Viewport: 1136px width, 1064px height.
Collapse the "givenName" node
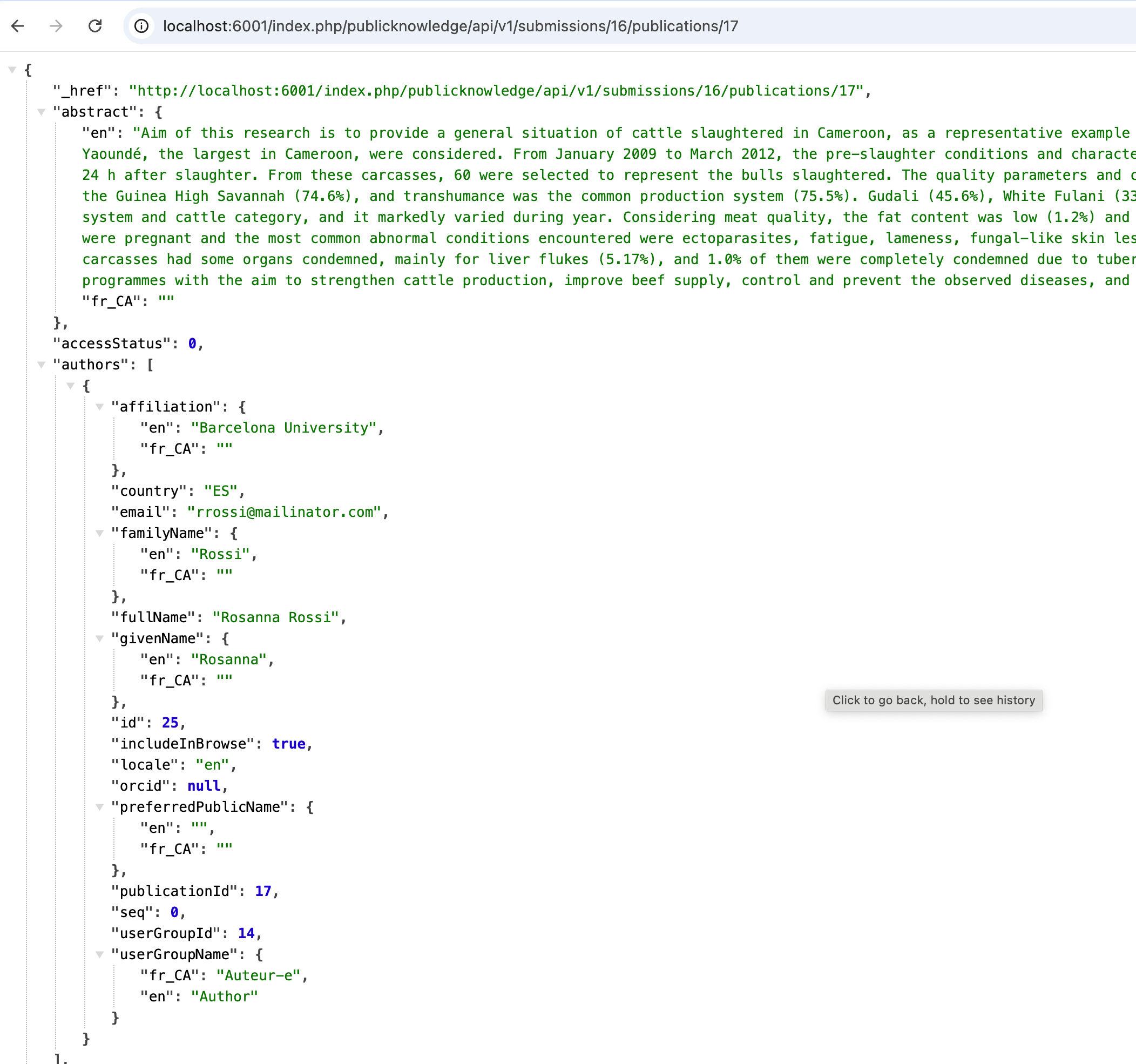pos(99,638)
